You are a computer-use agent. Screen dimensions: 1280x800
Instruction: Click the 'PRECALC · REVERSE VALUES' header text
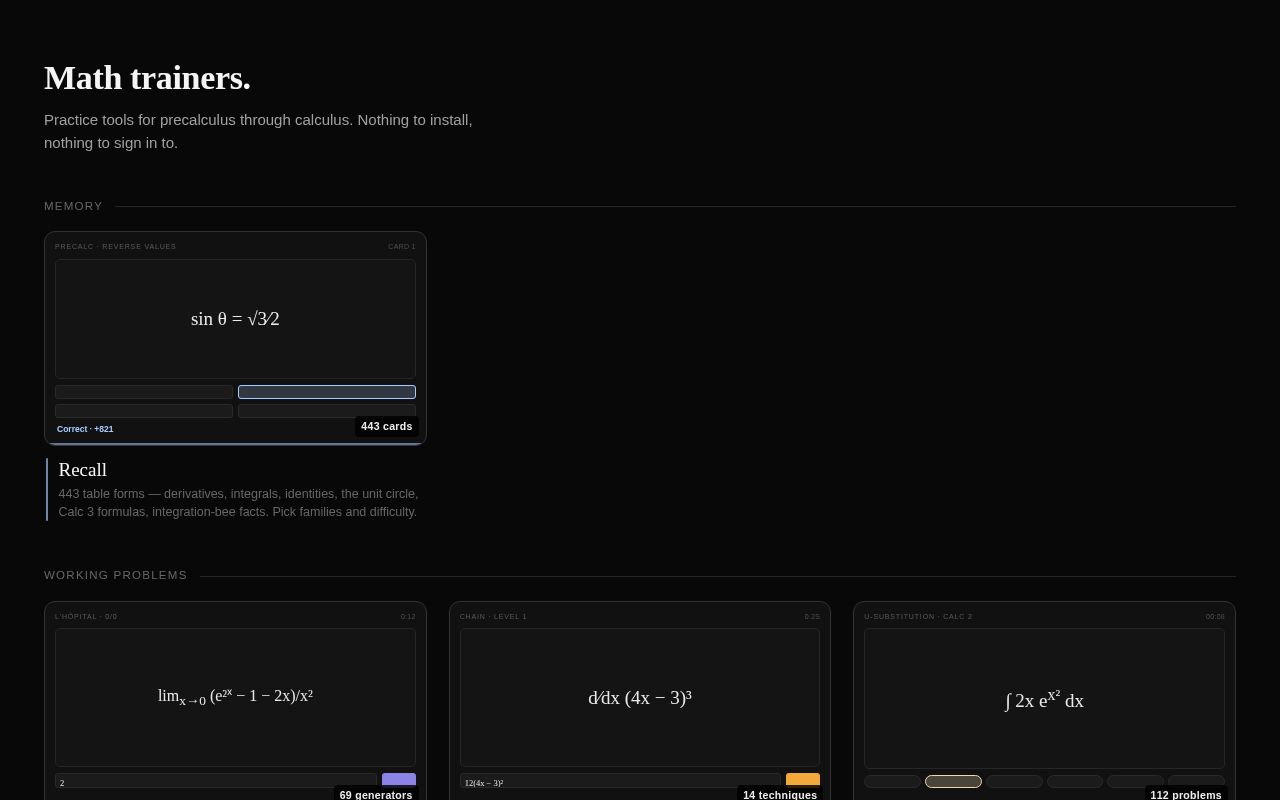[115, 246]
